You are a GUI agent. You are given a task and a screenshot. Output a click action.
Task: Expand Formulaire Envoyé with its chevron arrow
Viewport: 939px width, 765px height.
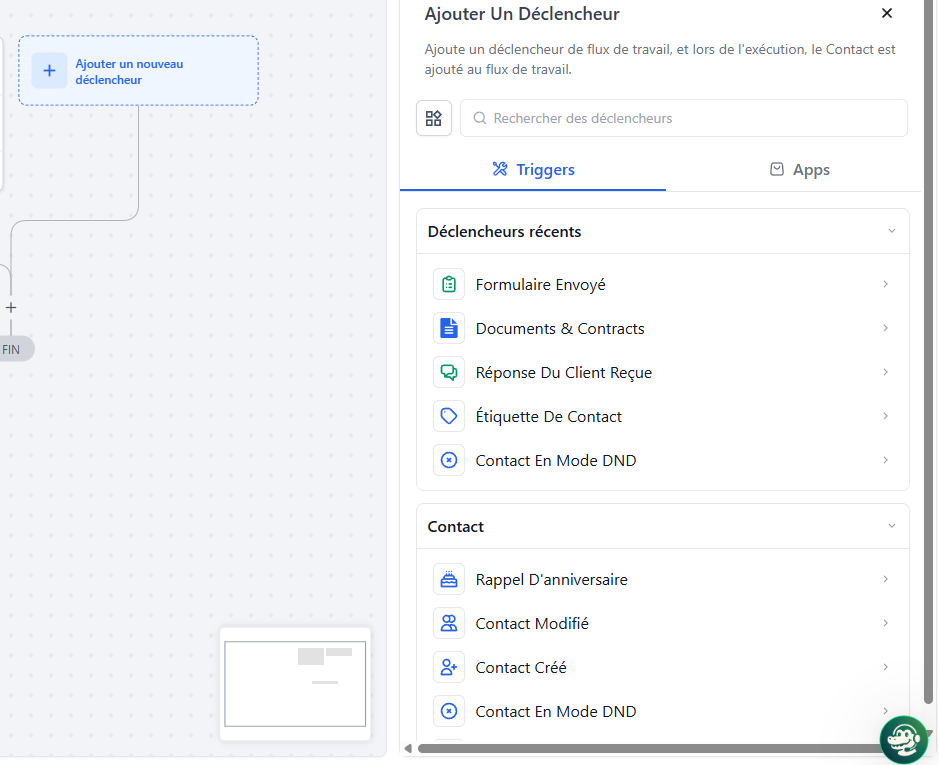coord(886,285)
